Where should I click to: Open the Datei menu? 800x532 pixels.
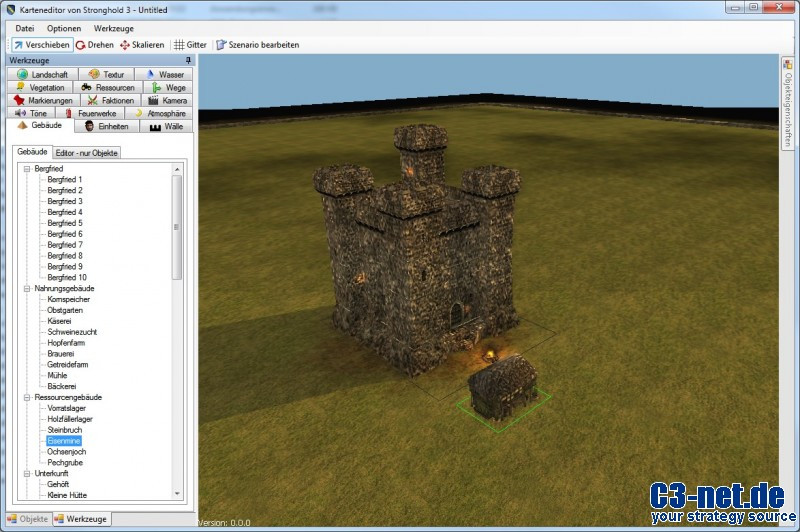(x=25, y=29)
